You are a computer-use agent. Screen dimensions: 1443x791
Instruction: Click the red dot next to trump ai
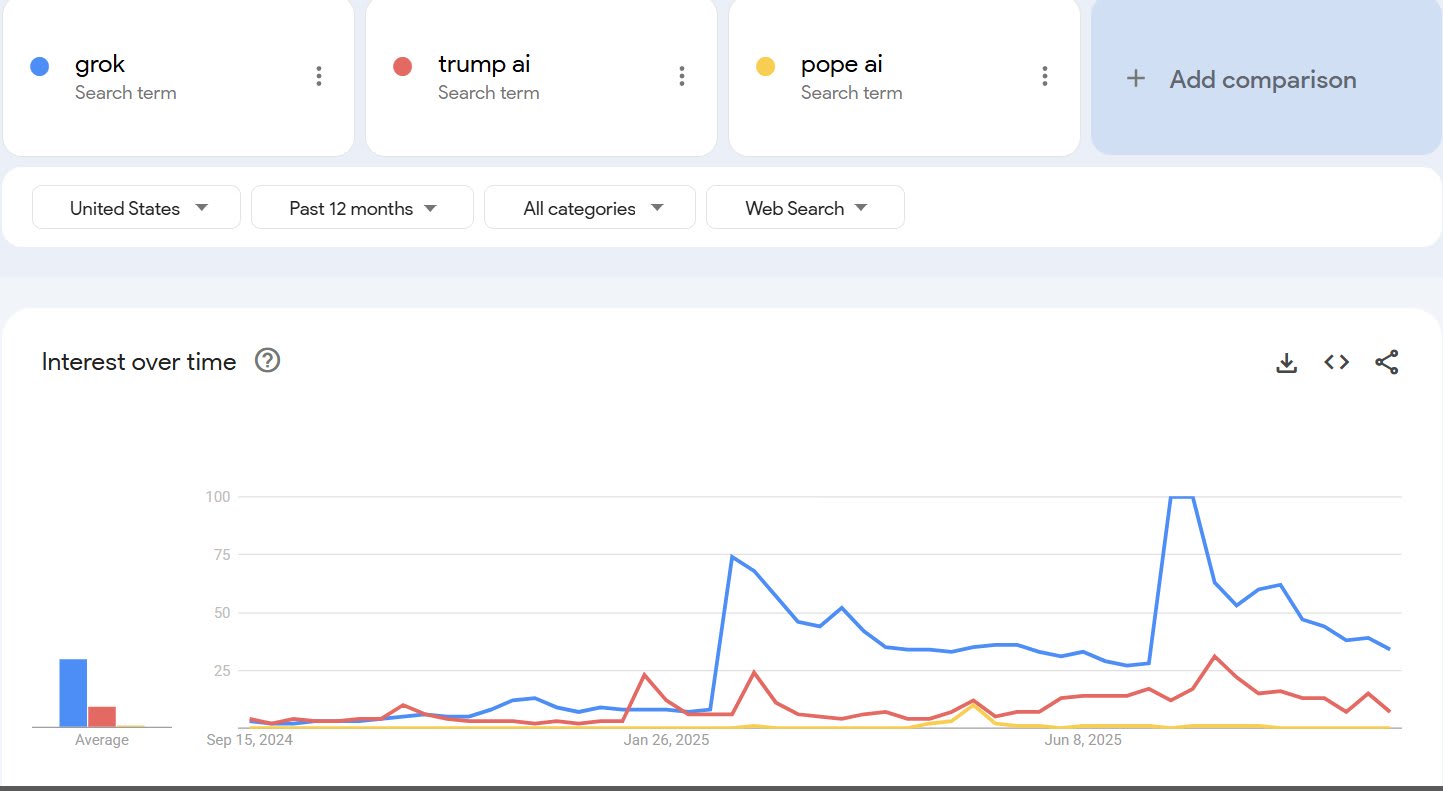pos(402,67)
